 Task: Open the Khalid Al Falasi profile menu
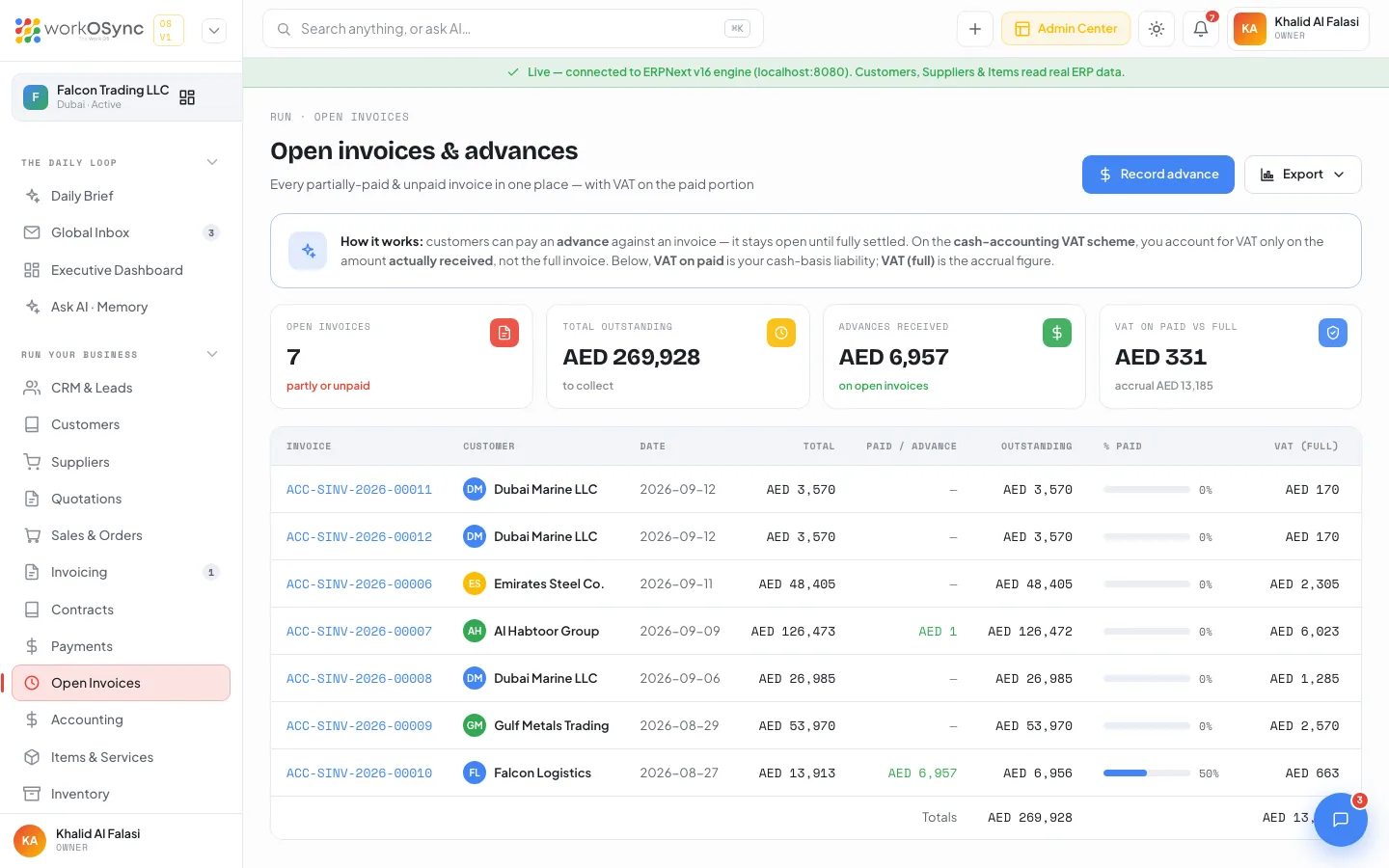click(1298, 29)
